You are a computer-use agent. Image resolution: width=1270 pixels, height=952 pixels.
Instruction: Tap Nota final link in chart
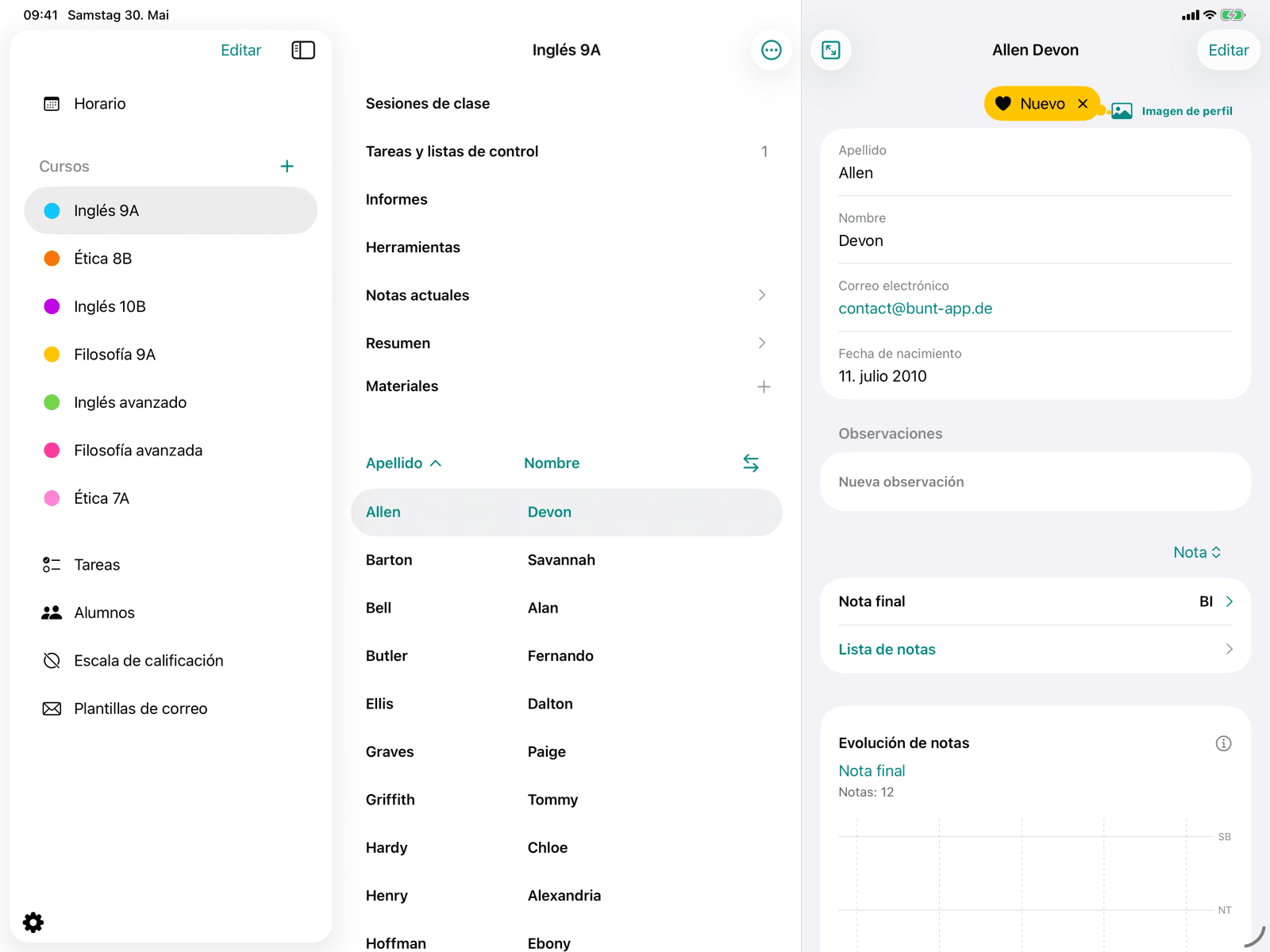coord(872,771)
